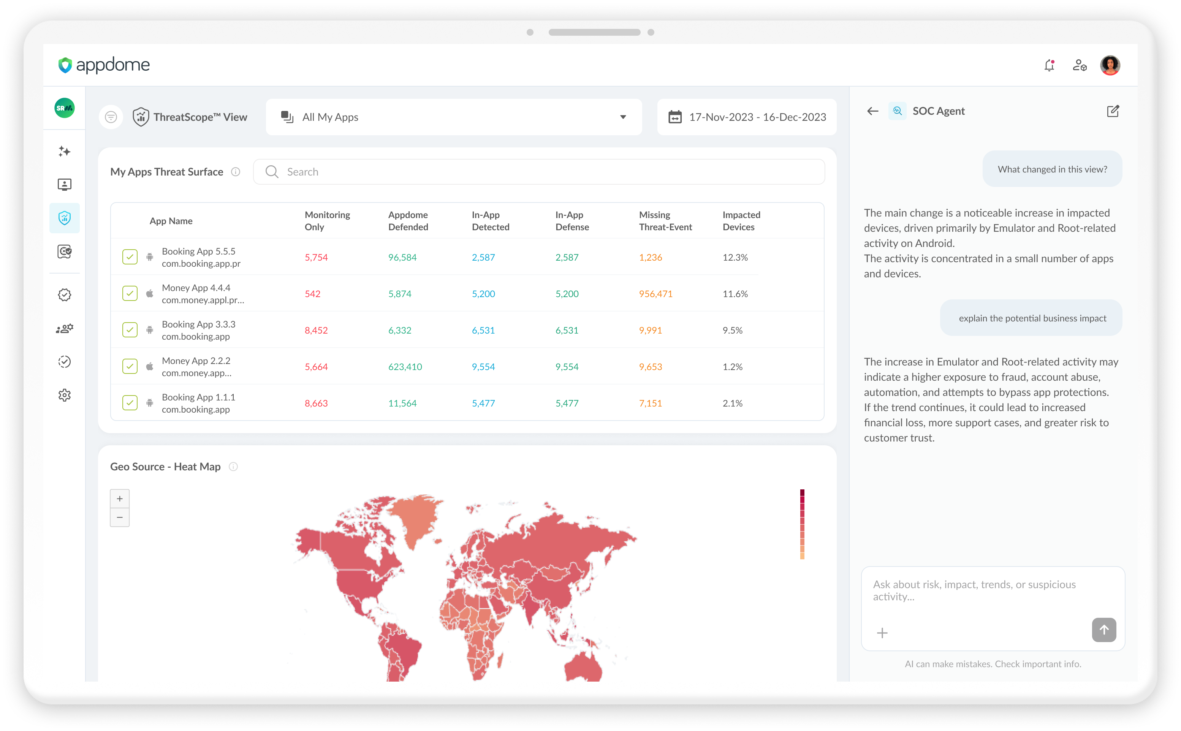Viewport: 1181px width, 731px height.
Task: Start a new chat with edit icon
Action: [x=1112, y=111]
